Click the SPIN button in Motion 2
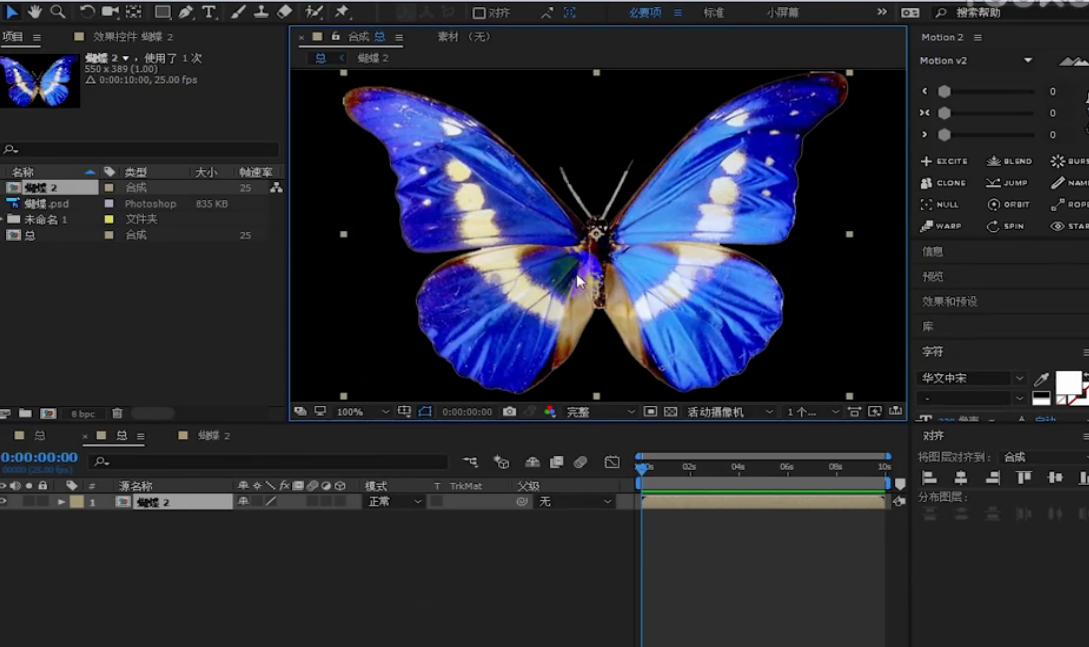The width and height of the screenshot is (1089, 647). [1006, 226]
